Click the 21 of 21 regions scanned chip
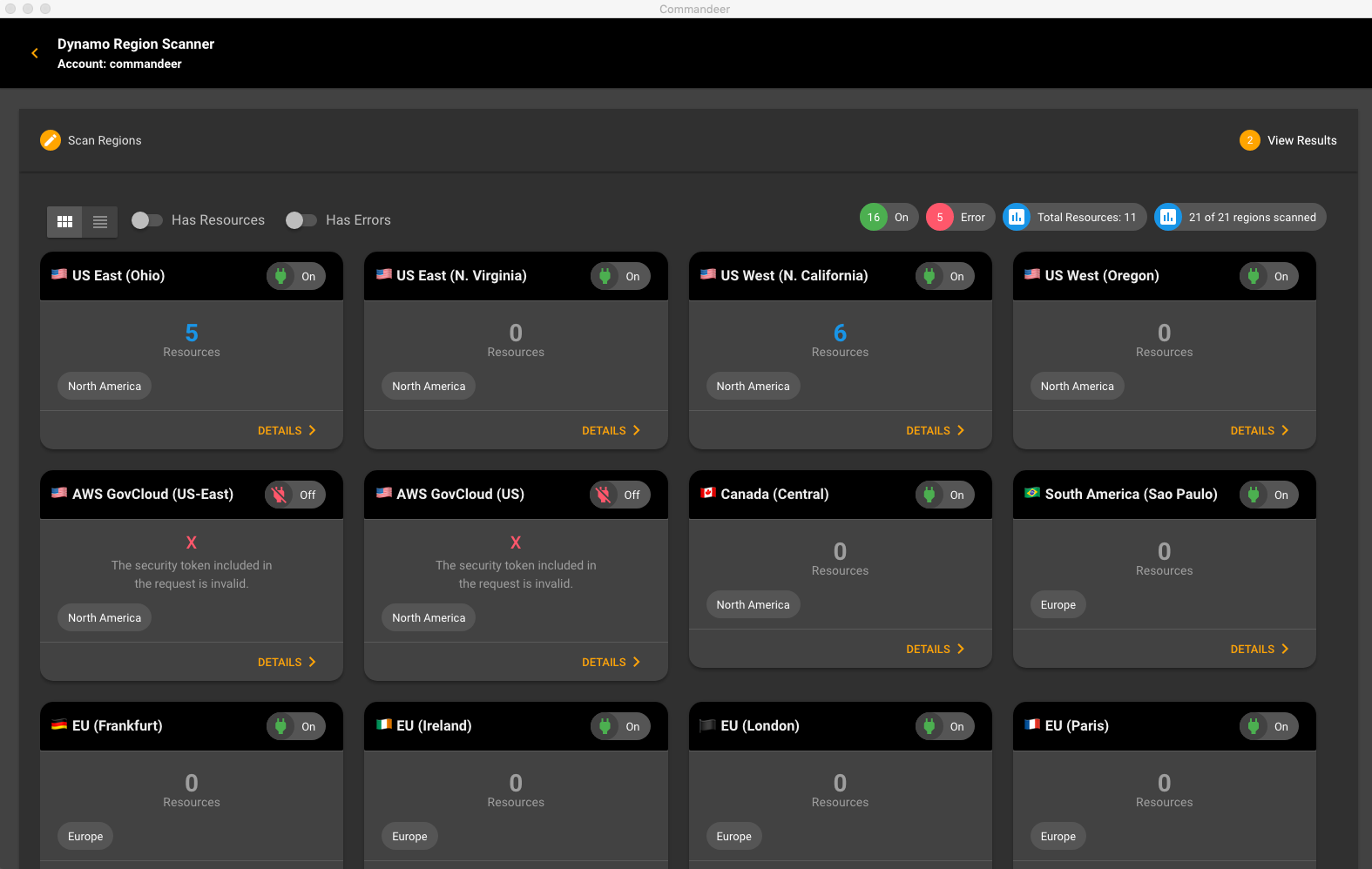The width and height of the screenshot is (1372, 869). (1240, 218)
